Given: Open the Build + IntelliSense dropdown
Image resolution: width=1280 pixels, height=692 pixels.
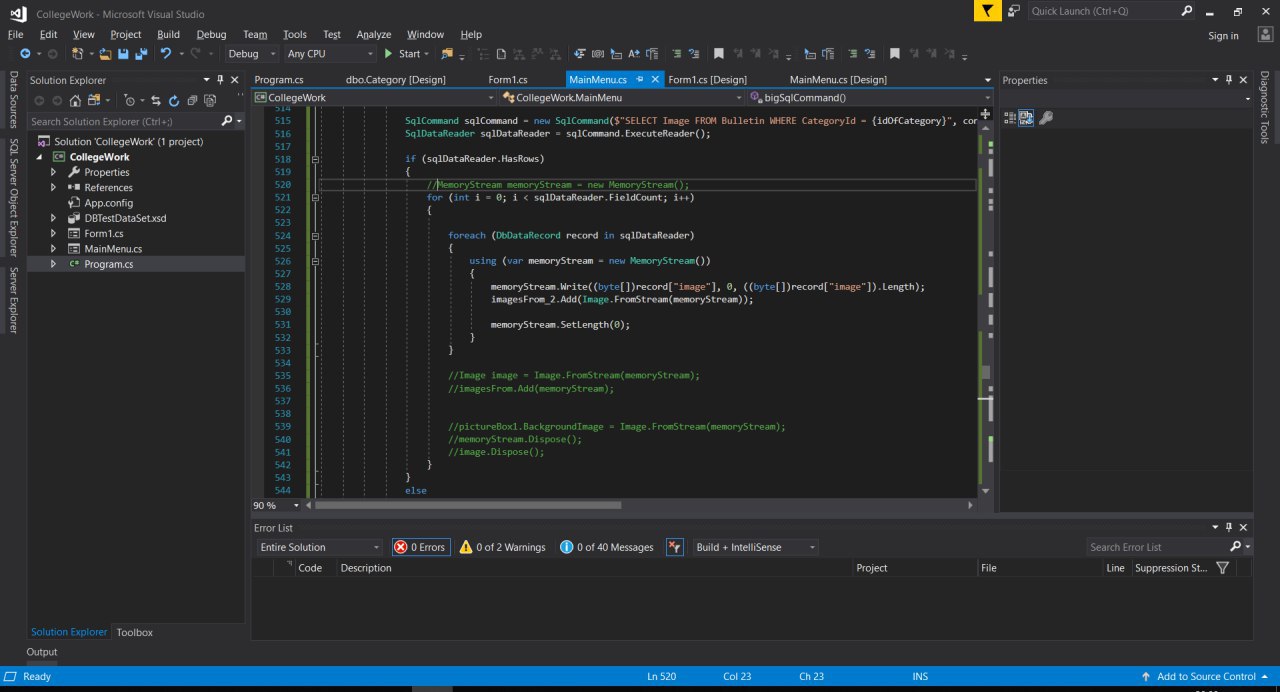Looking at the screenshot, I should point(756,547).
